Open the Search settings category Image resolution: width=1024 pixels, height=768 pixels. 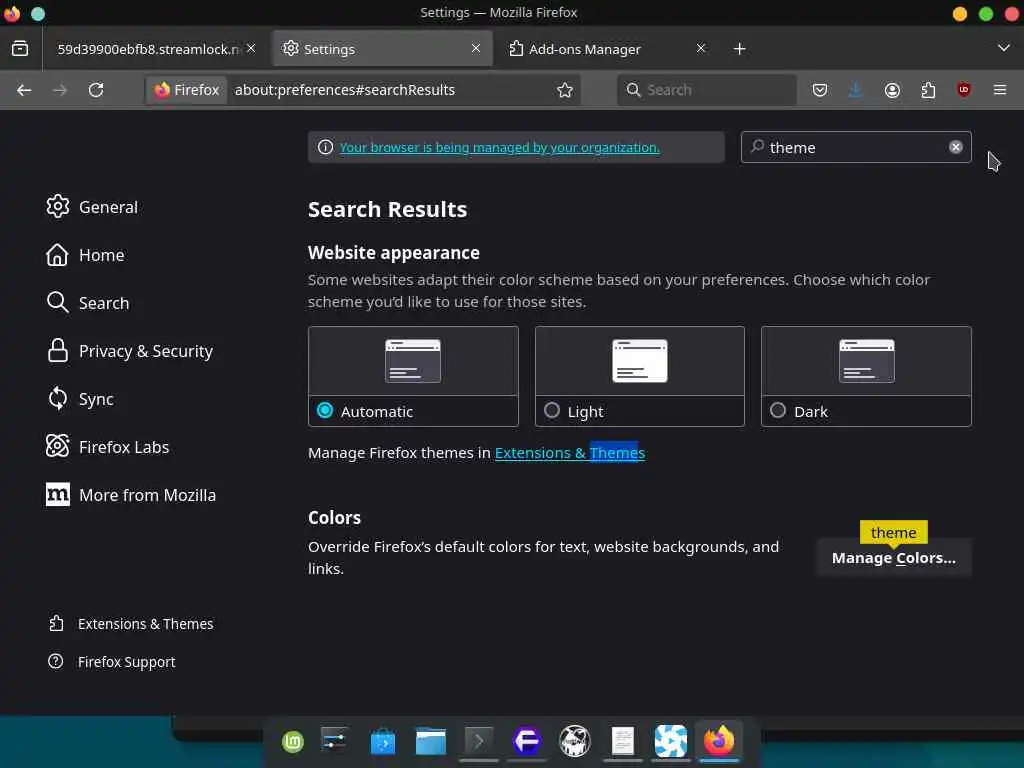pos(88,303)
